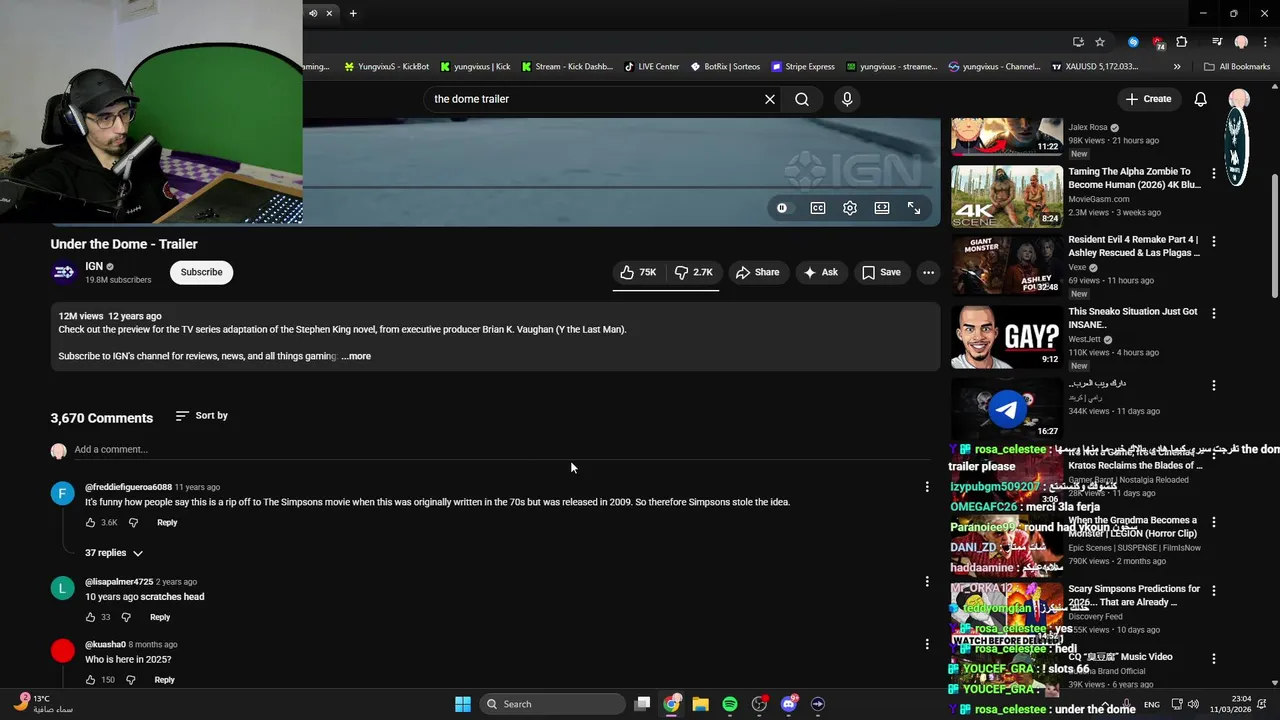
Task: Subscribe to the IGN channel
Action: 201,272
